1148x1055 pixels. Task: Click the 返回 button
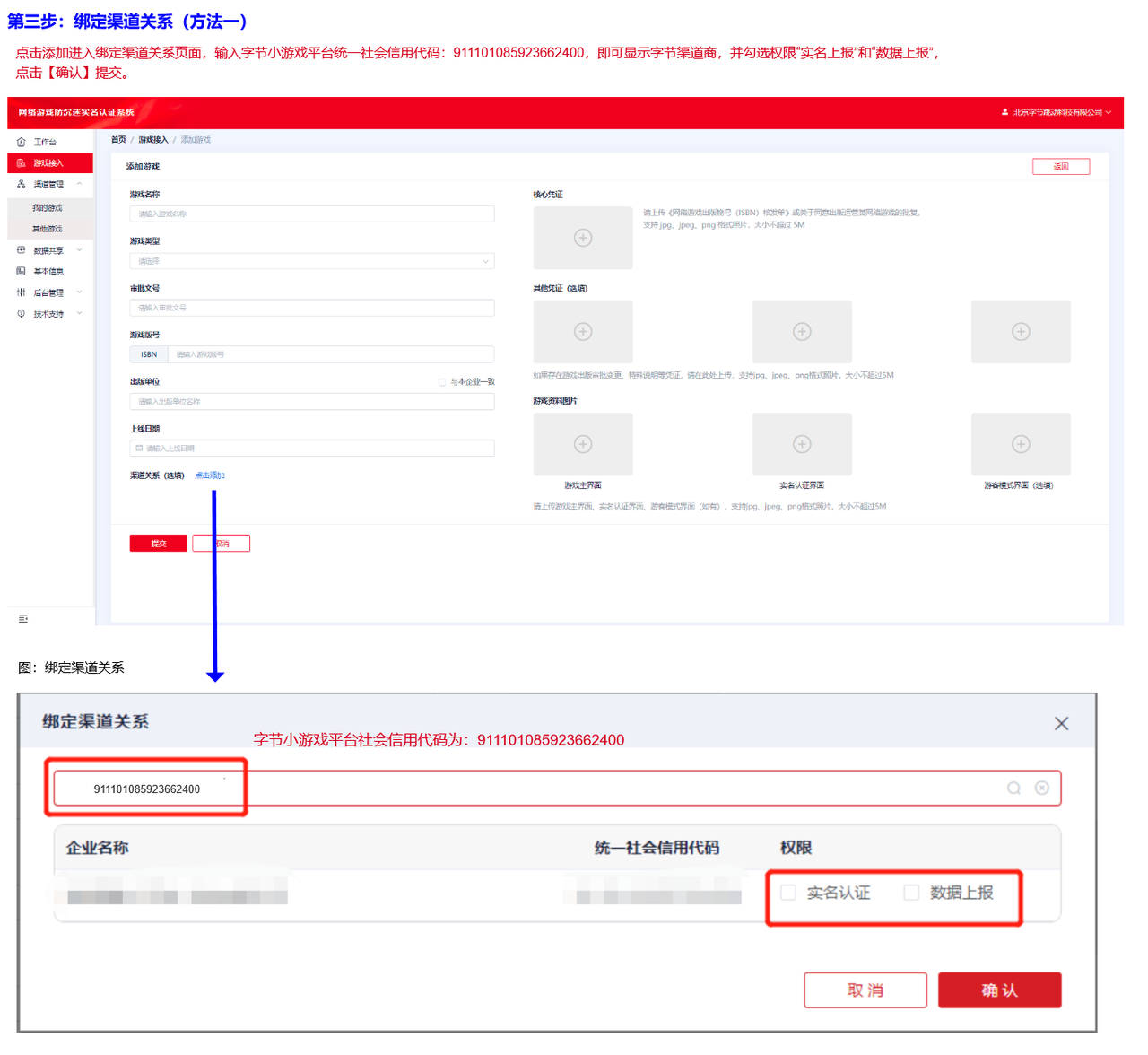point(1061,166)
